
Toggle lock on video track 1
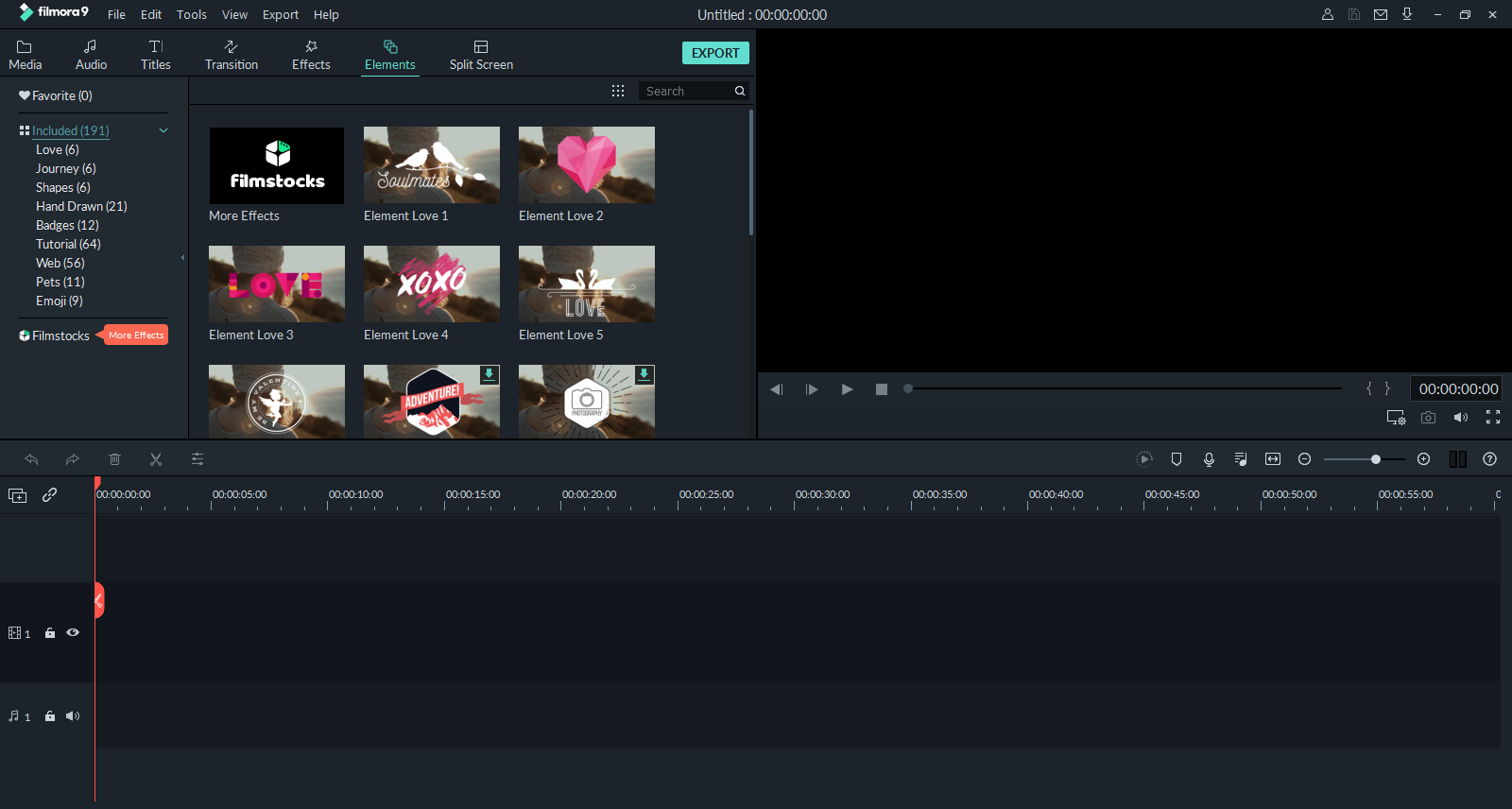[50, 633]
